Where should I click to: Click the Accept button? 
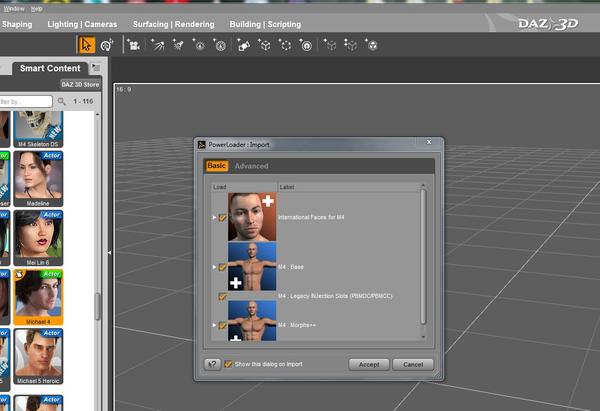point(369,364)
